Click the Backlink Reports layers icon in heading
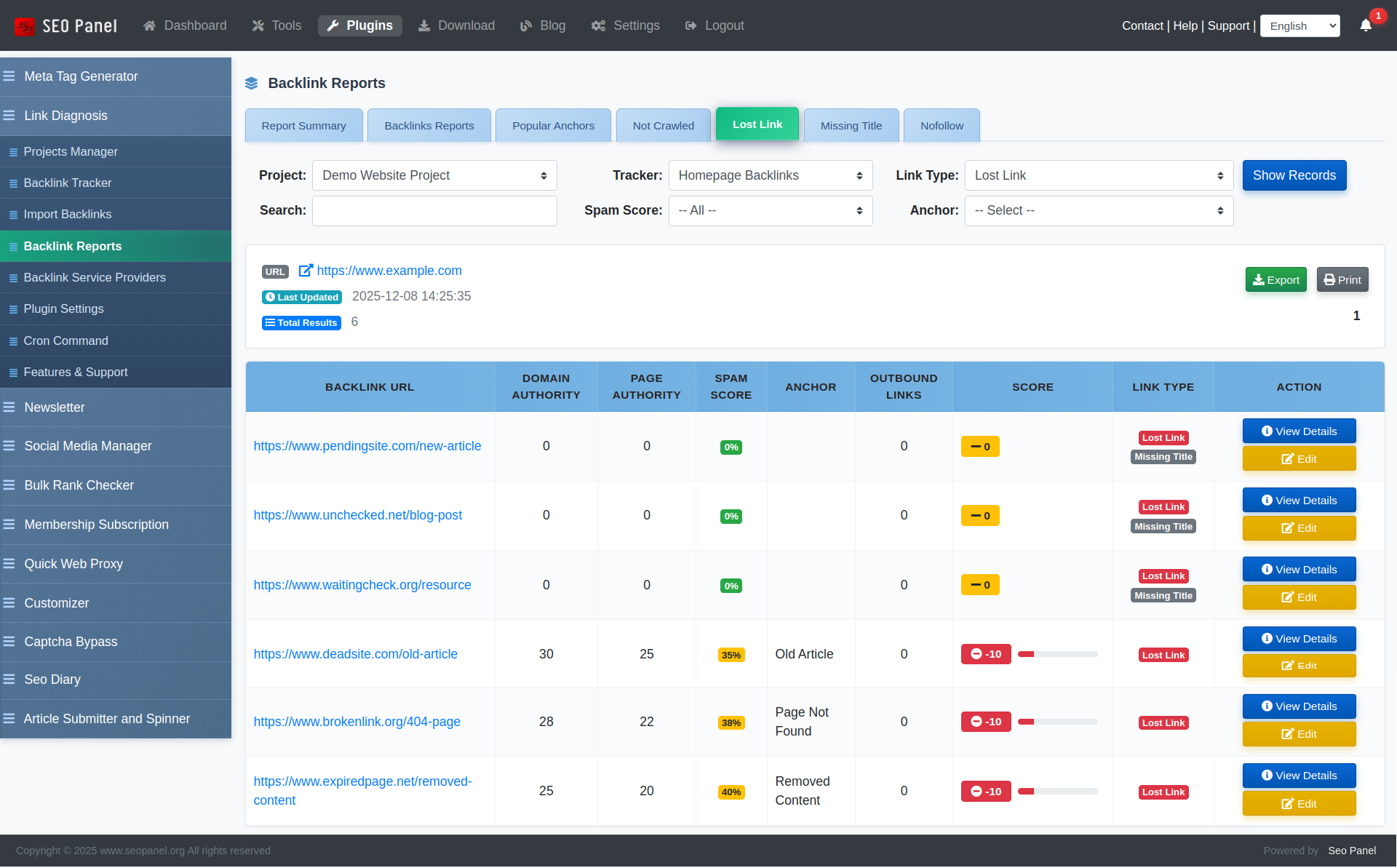 click(252, 84)
